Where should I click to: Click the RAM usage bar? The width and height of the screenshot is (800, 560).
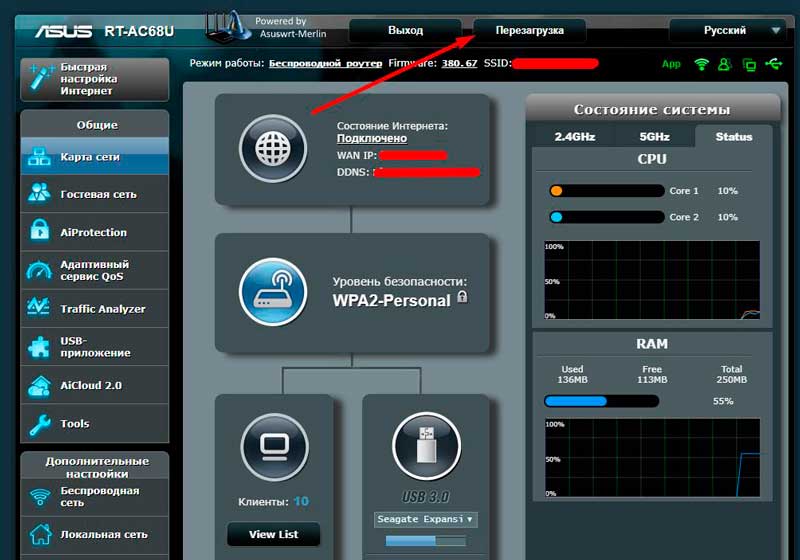point(602,401)
